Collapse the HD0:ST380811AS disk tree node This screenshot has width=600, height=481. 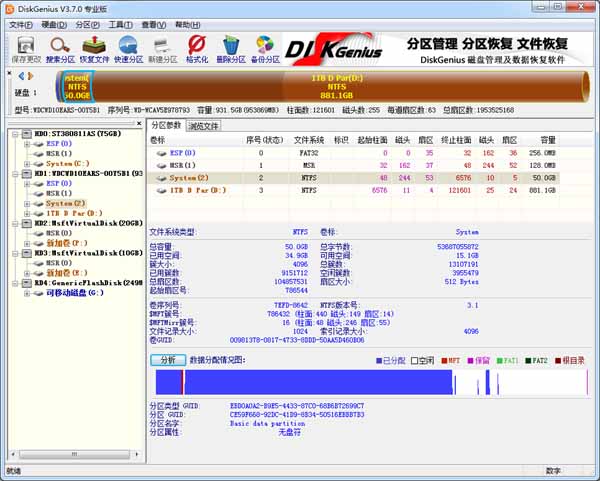click(x=13, y=133)
